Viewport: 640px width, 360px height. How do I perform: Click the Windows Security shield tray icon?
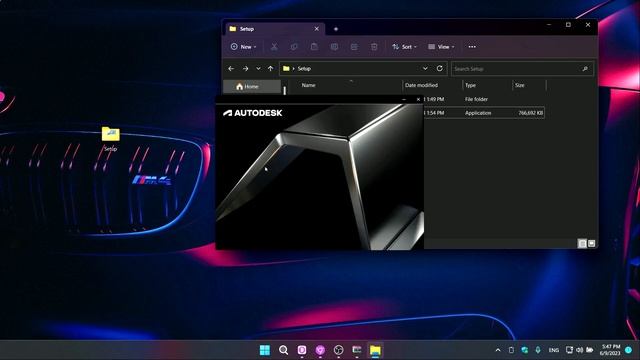(x=524, y=350)
